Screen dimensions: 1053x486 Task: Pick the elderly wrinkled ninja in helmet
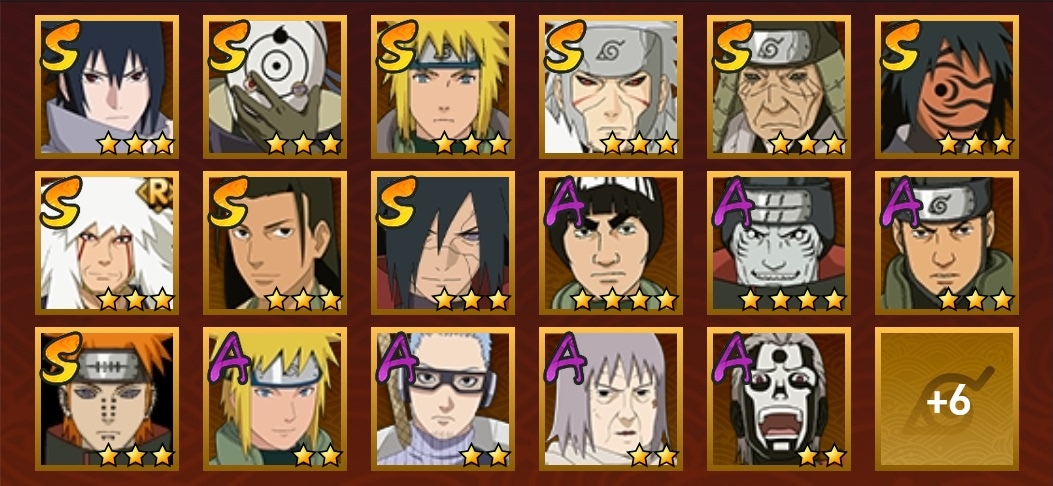778,87
